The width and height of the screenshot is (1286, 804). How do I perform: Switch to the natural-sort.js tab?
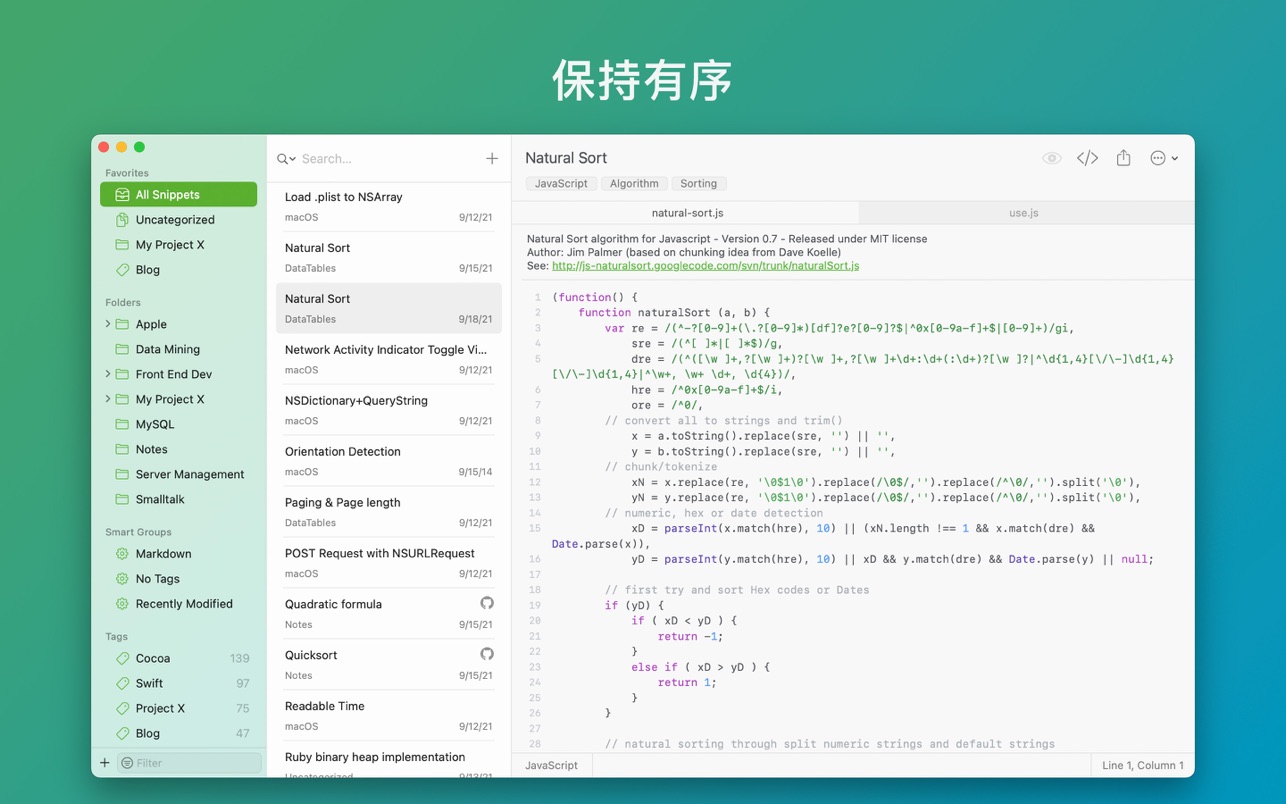click(686, 213)
